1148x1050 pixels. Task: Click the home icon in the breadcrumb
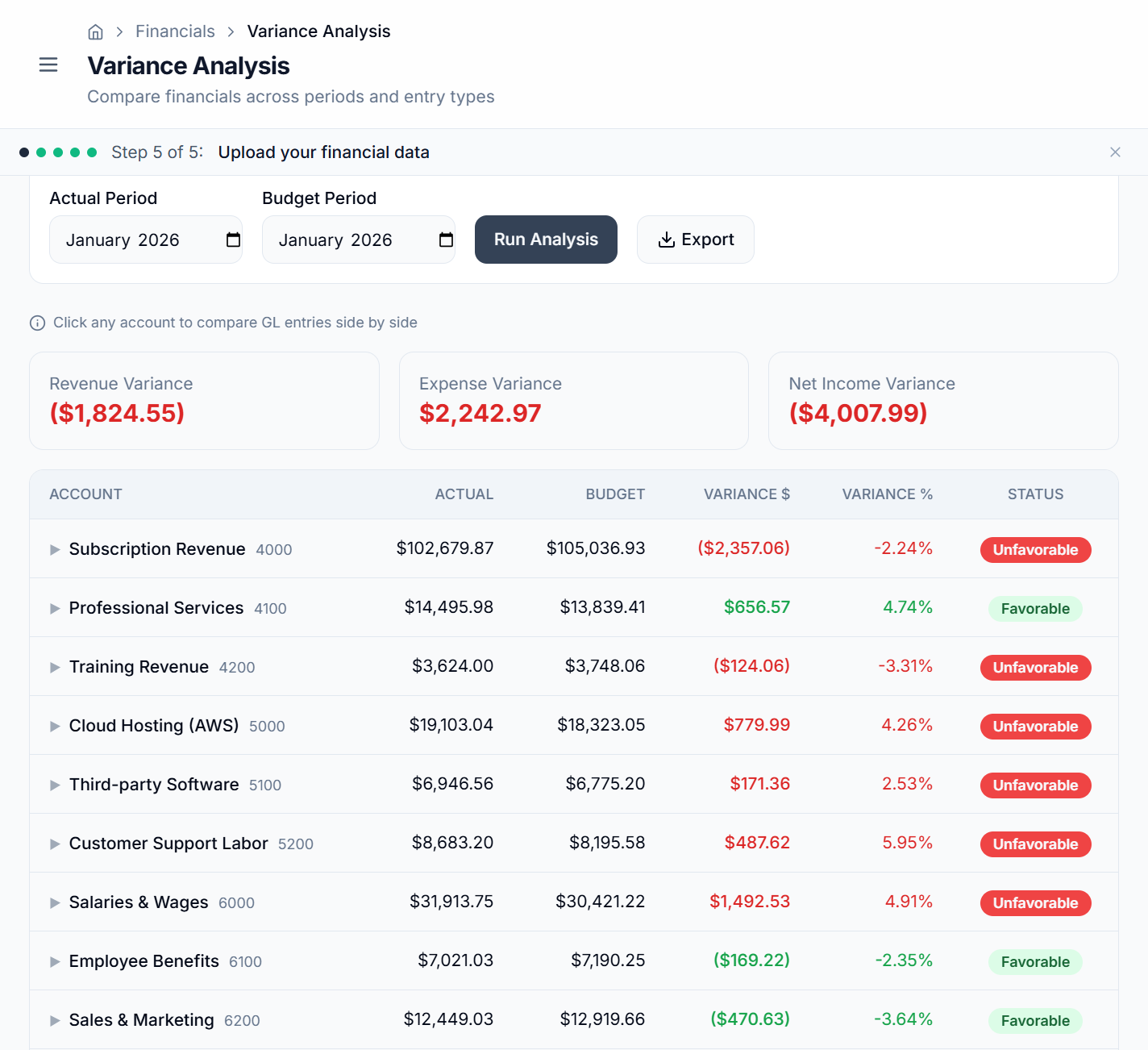[95, 31]
